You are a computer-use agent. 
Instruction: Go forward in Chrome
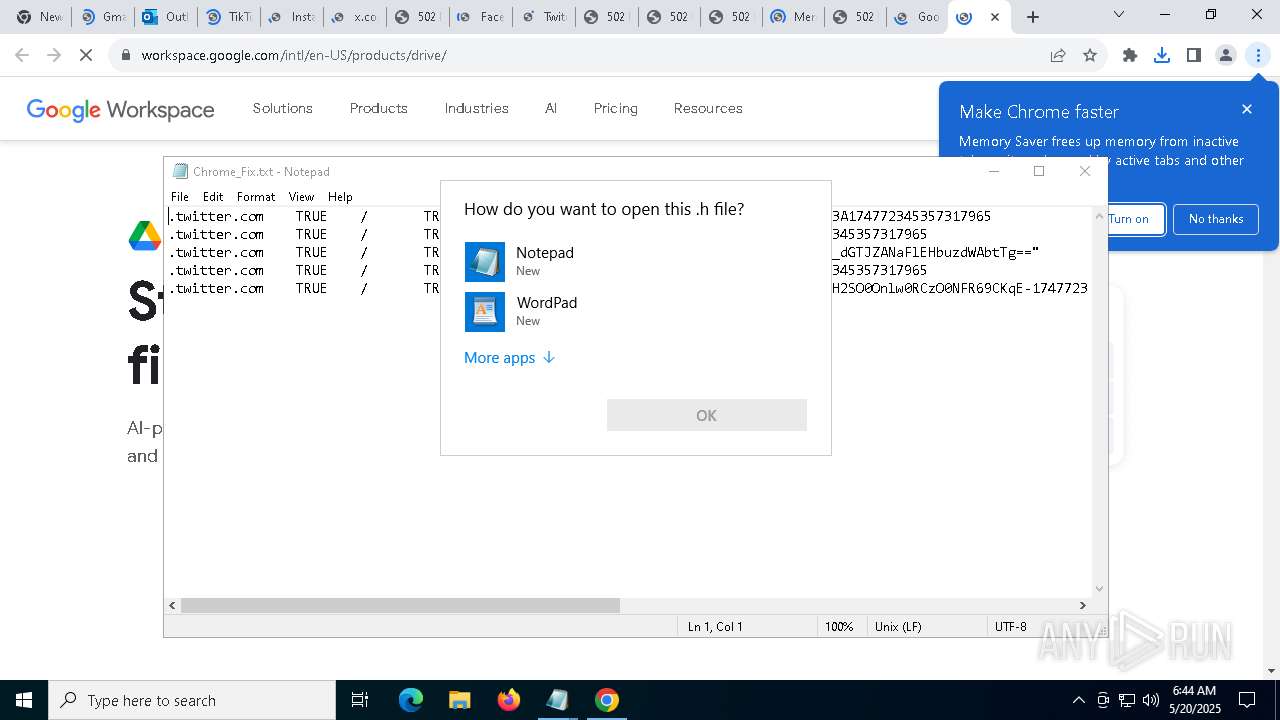coord(54,55)
